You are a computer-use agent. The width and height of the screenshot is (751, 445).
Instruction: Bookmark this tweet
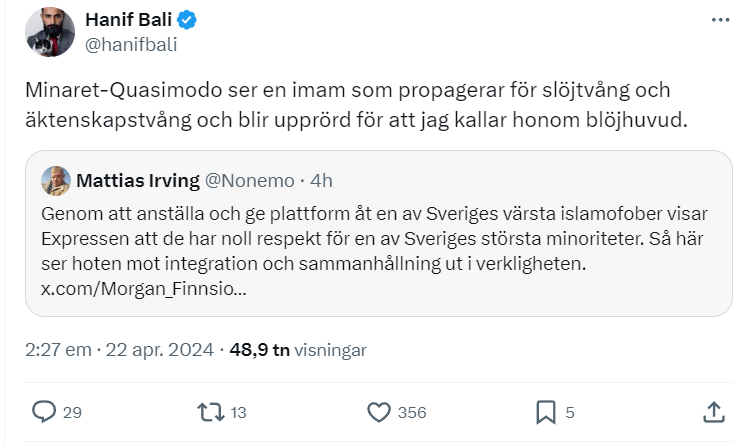(x=546, y=412)
